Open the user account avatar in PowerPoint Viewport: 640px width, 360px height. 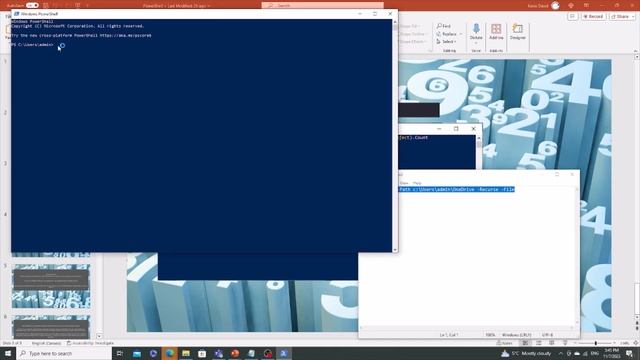point(555,5)
